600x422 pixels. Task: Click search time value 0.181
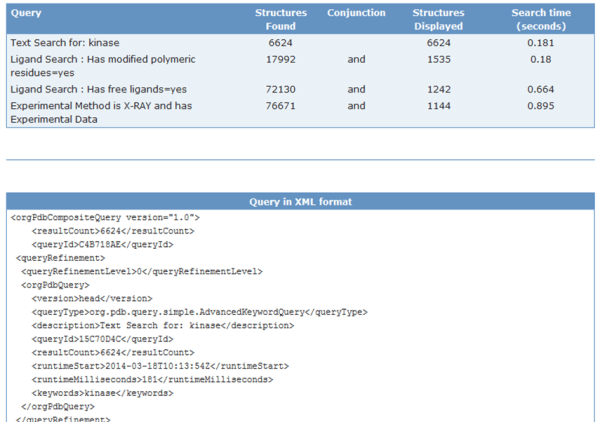pyautogui.click(x=541, y=43)
